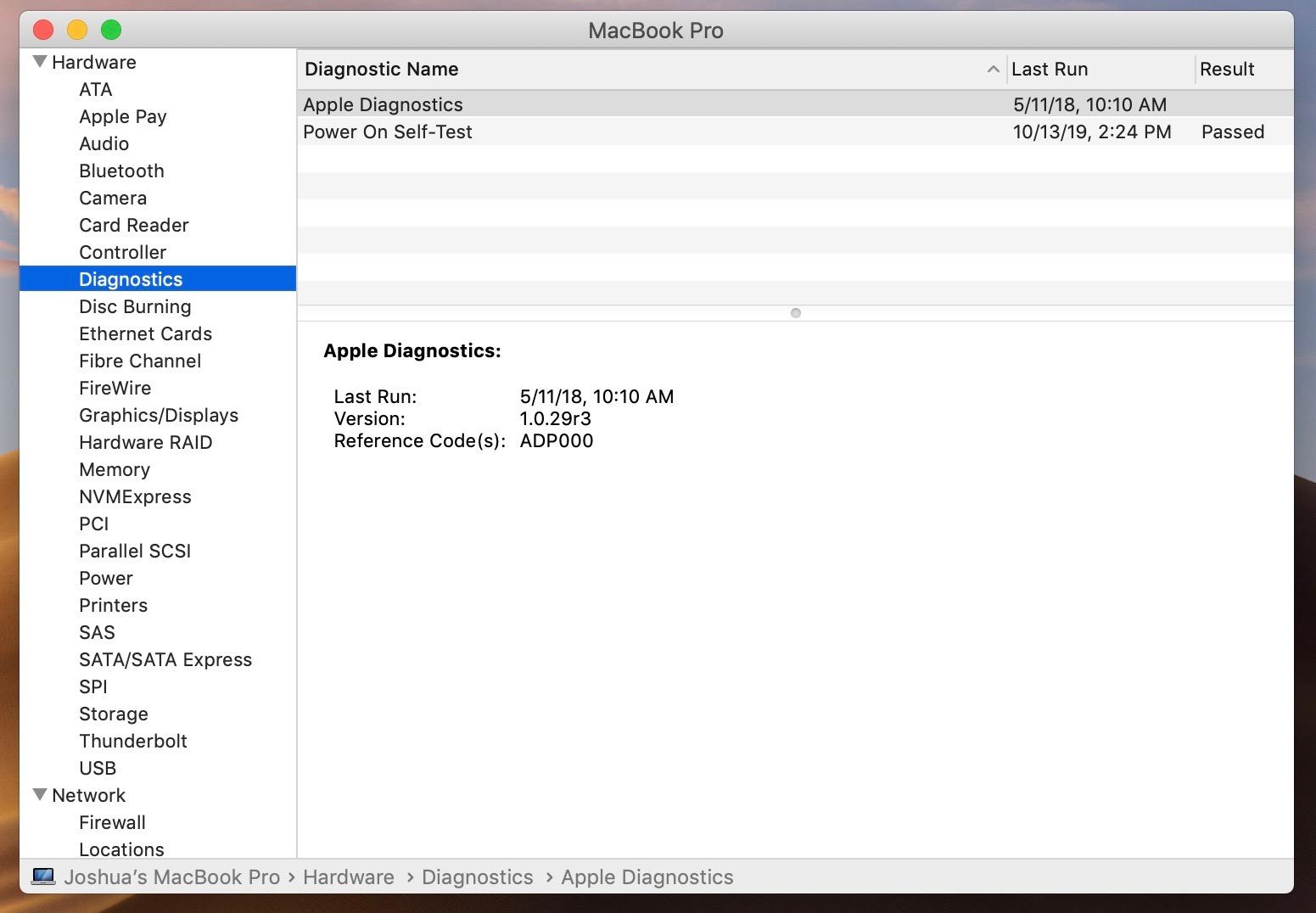Viewport: 1316px width, 913px height.
Task: Select Firewall under Network
Action: (112, 822)
